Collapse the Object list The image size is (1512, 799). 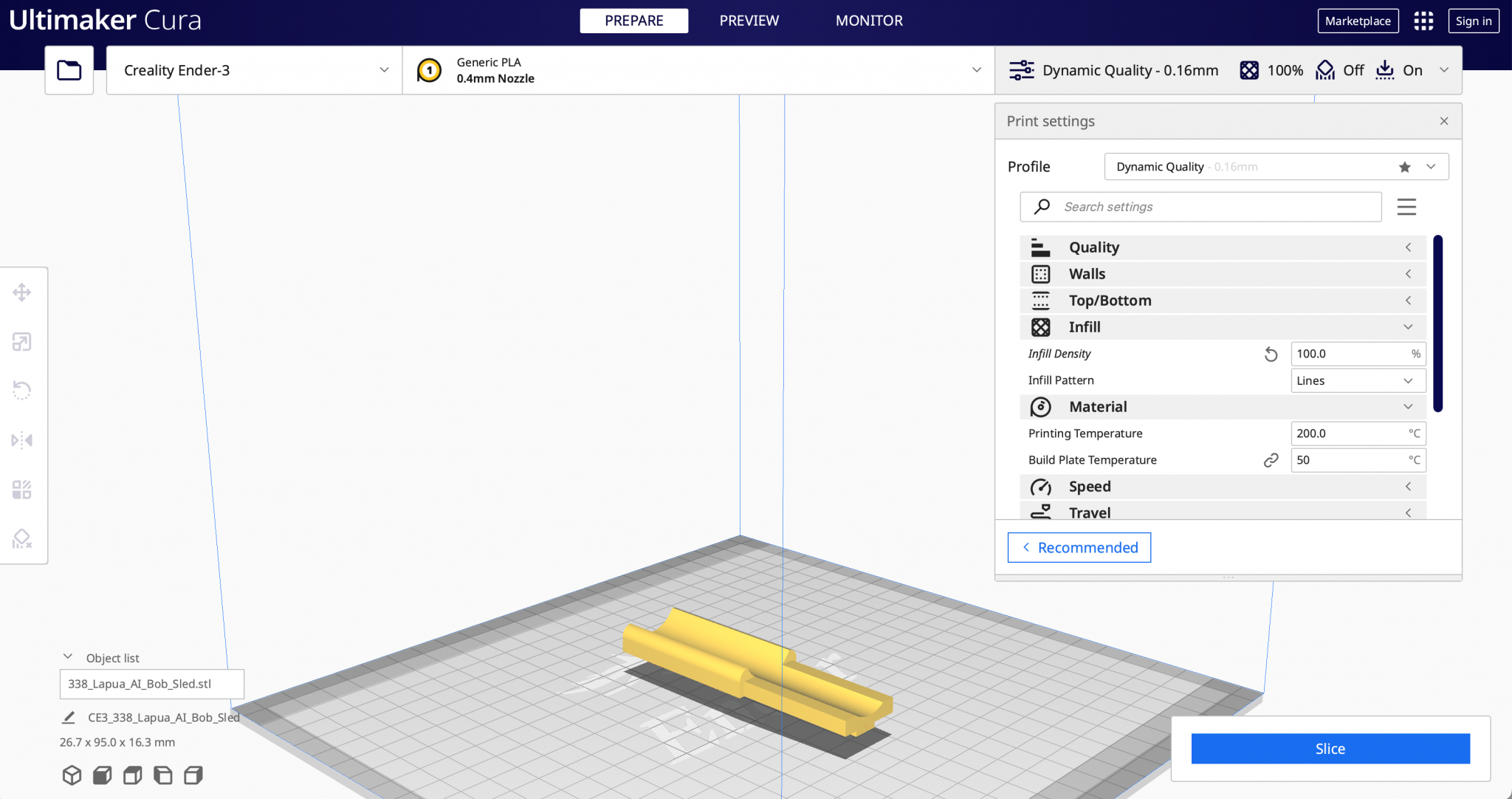point(68,657)
